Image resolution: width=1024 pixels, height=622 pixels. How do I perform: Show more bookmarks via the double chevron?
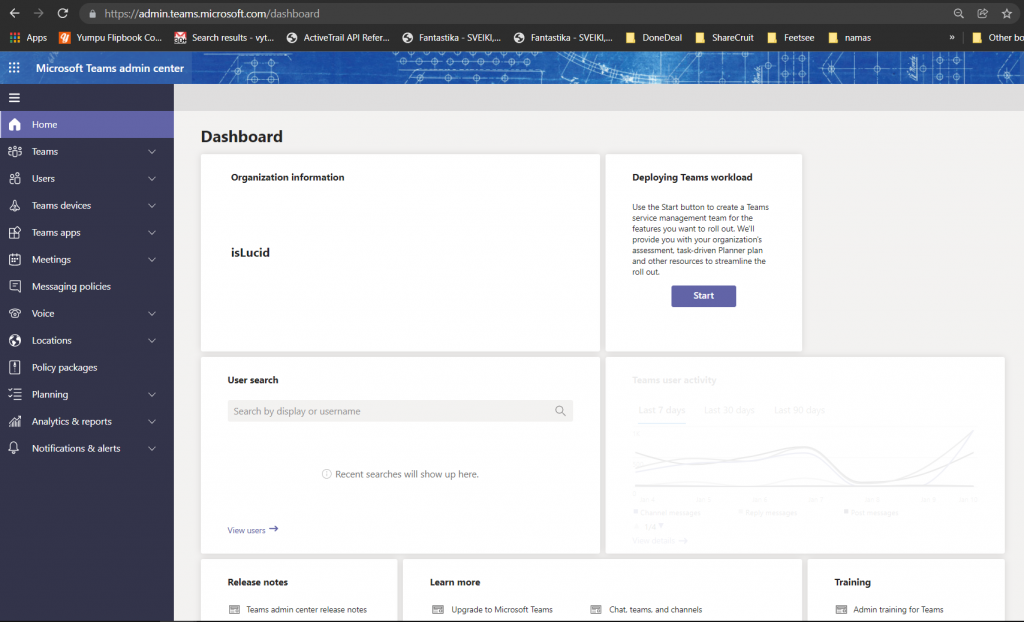point(952,37)
